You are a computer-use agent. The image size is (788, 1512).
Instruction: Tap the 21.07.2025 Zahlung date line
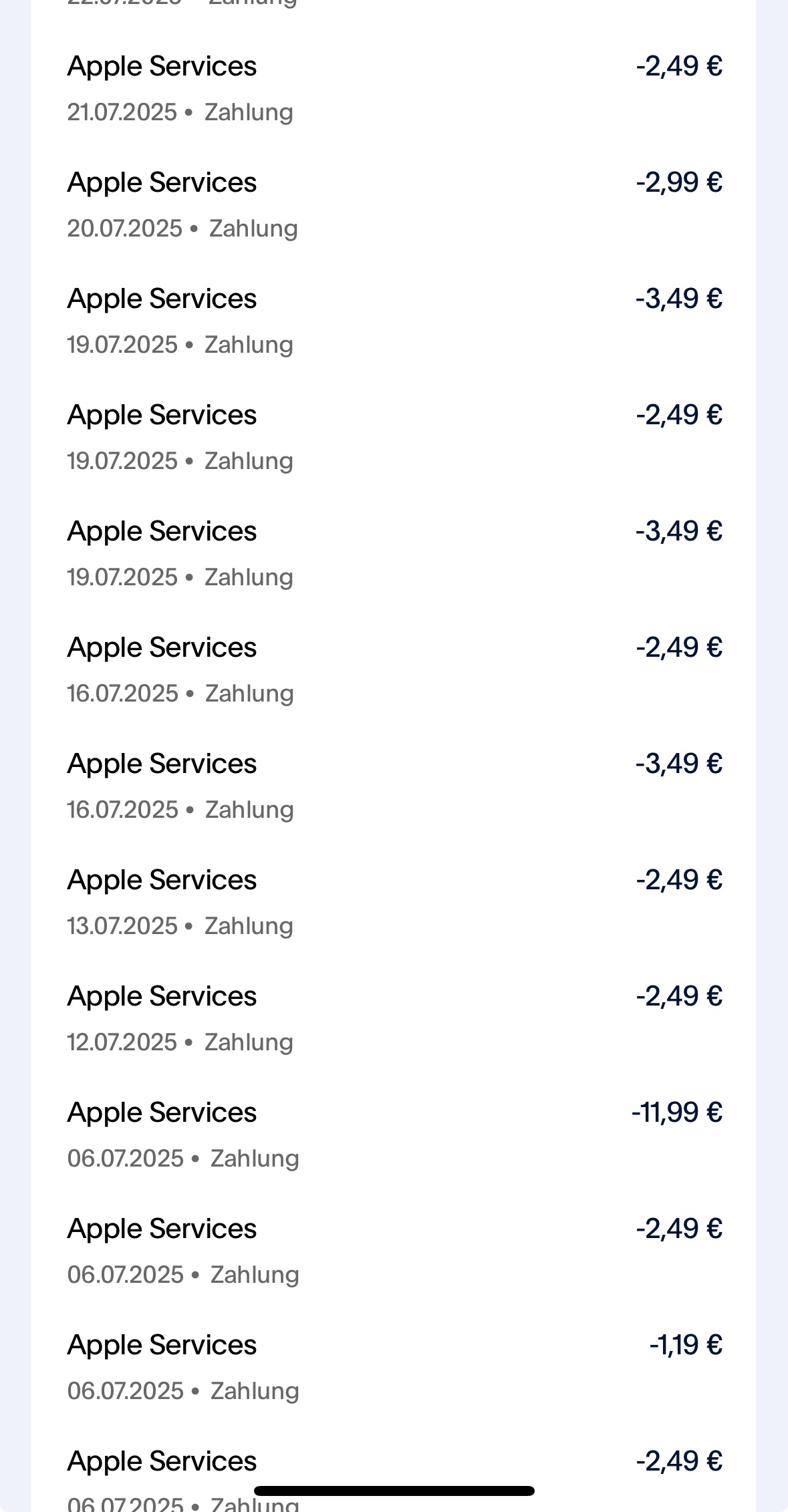tap(180, 112)
